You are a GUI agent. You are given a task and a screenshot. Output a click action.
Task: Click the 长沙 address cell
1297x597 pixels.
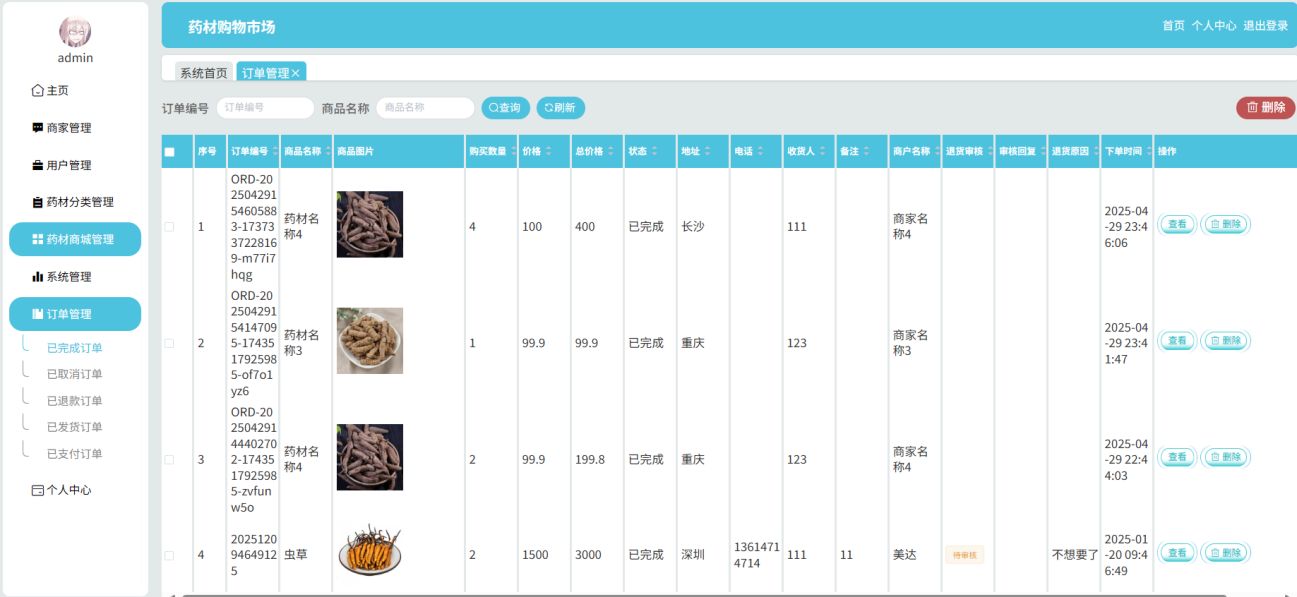692,227
